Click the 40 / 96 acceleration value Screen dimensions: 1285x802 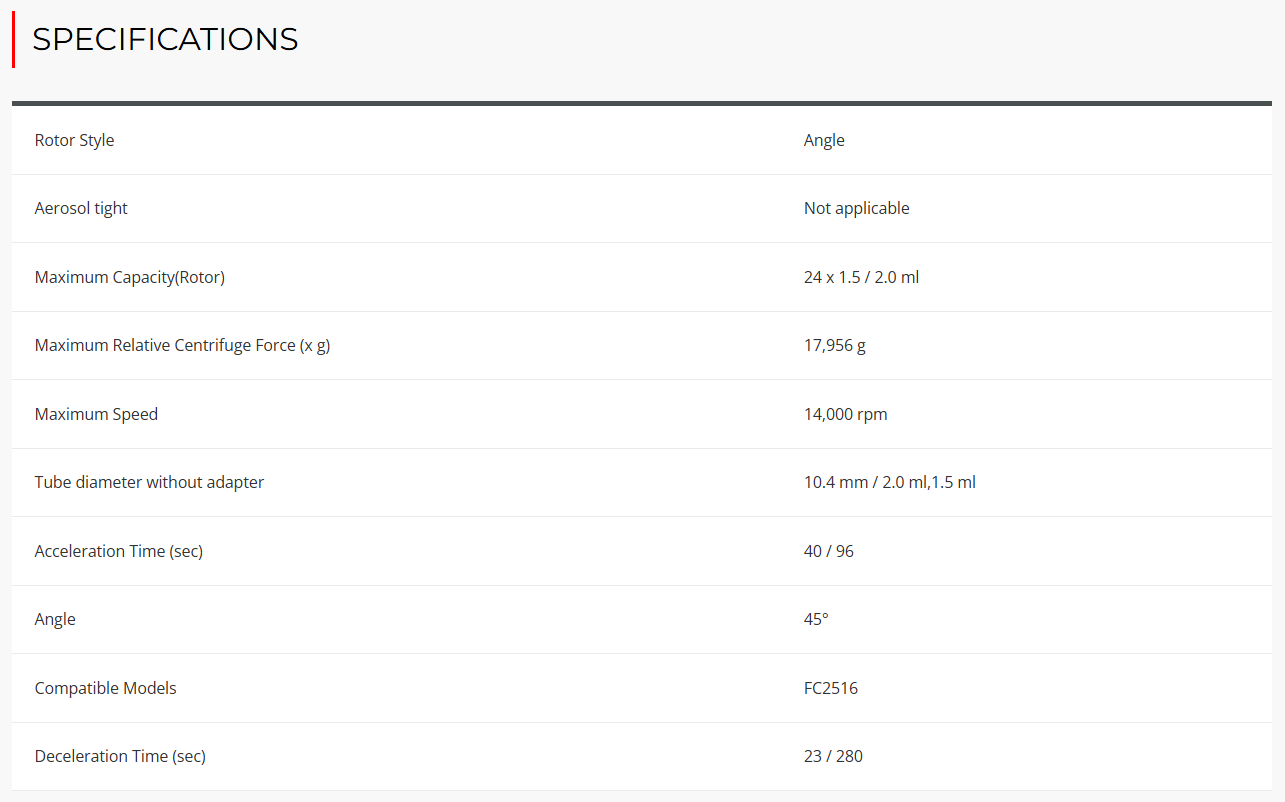[828, 551]
